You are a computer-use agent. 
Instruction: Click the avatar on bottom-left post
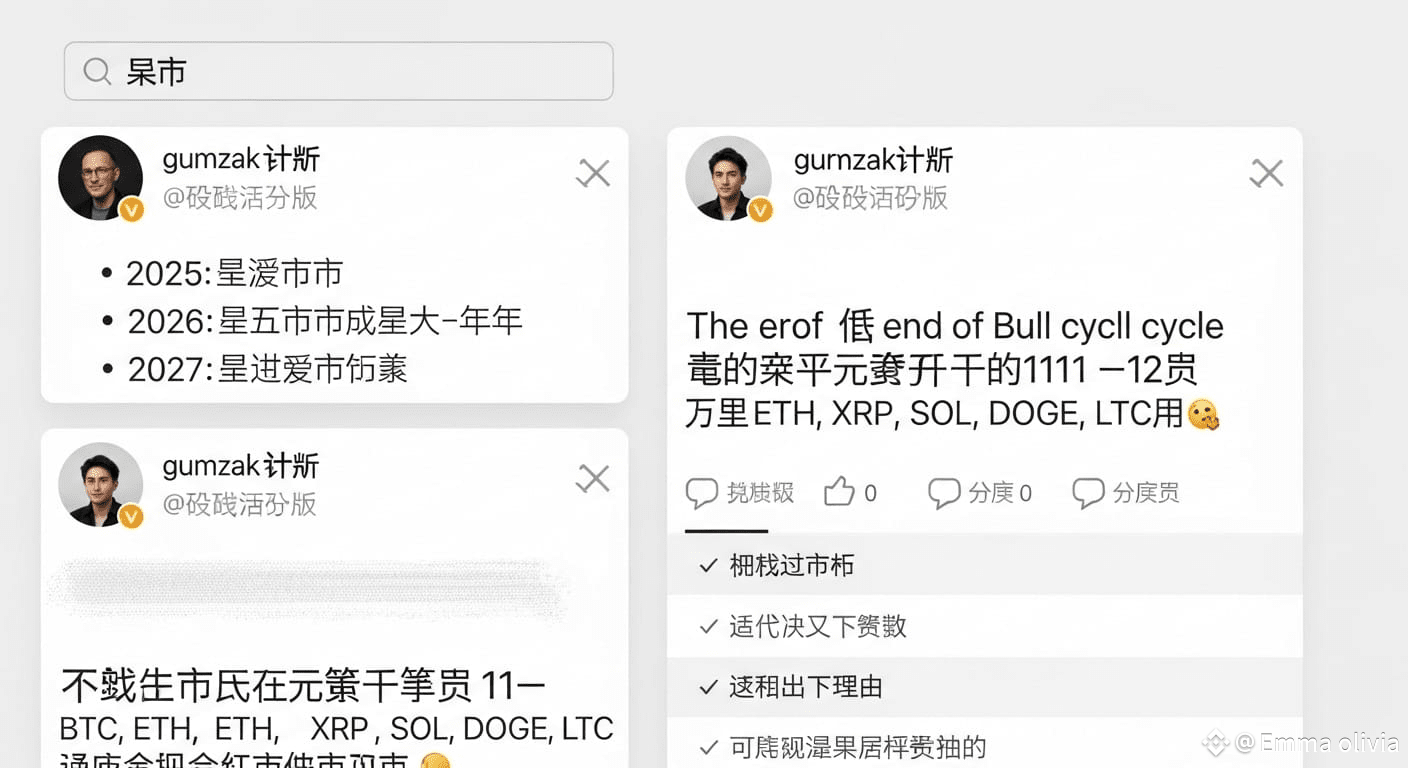pos(100,484)
